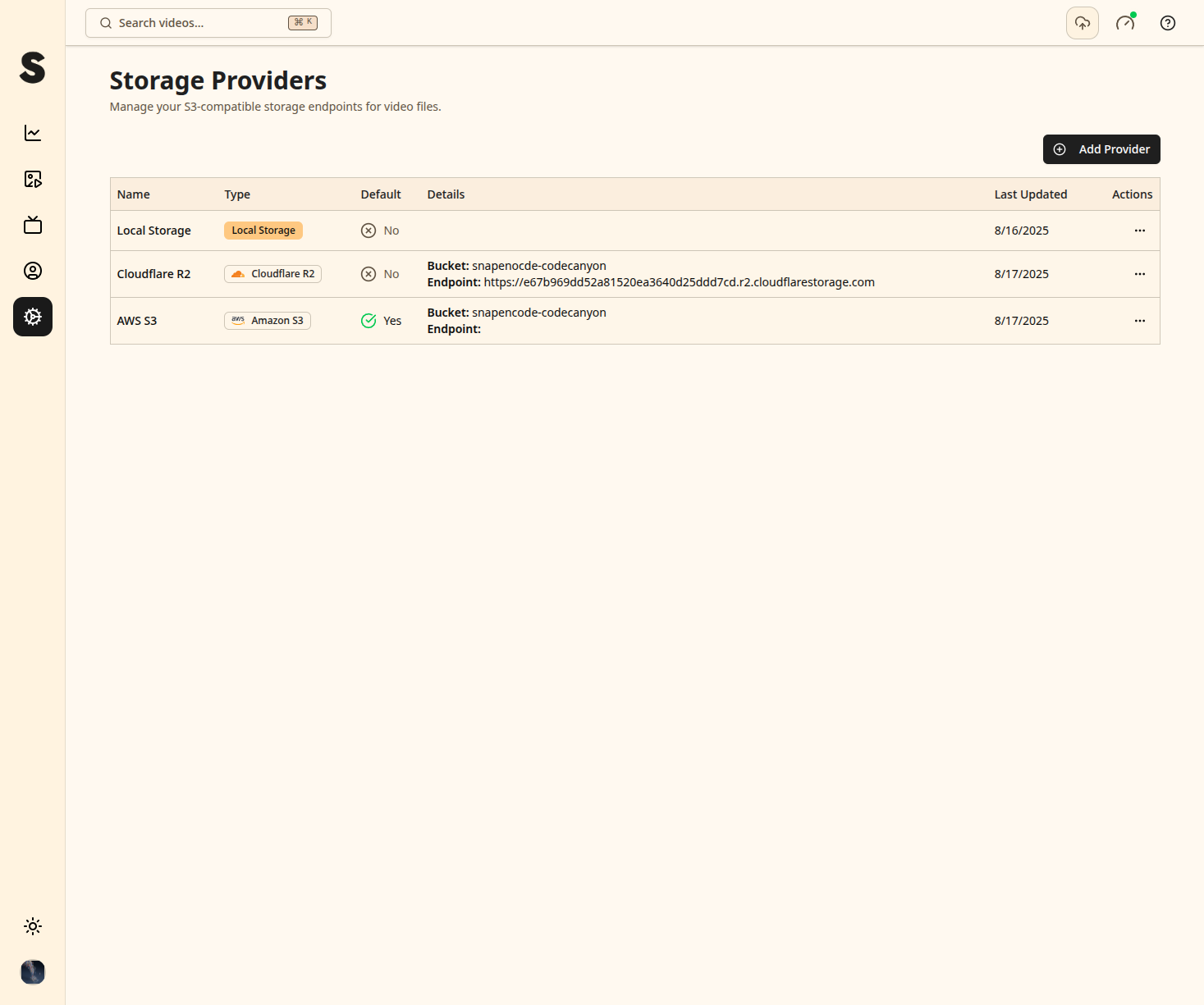The height and width of the screenshot is (1005, 1204).
Task: Focus the Search videos field
Action: coord(208,23)
